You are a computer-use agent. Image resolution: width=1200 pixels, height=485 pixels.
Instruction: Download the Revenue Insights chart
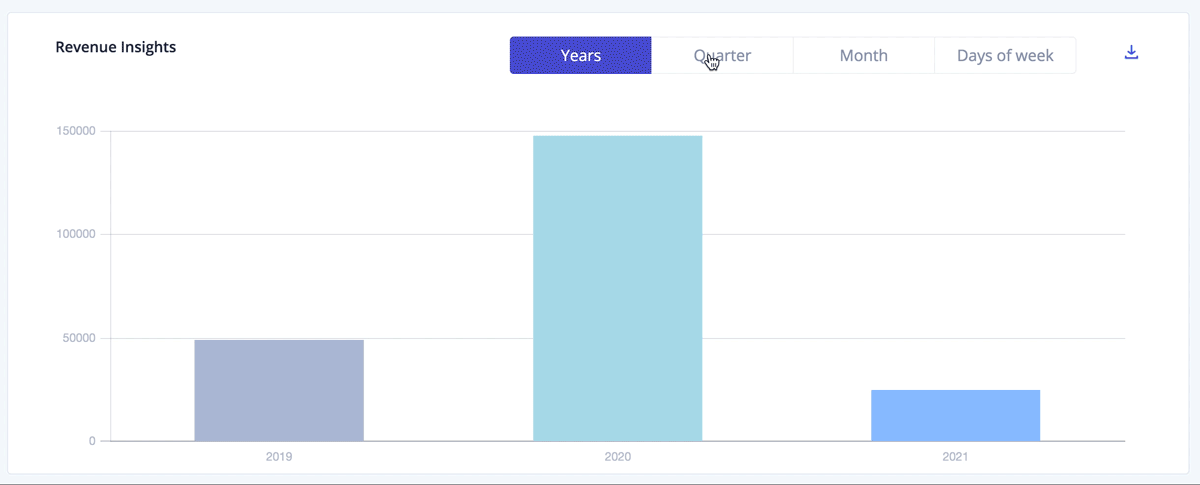1132,52
